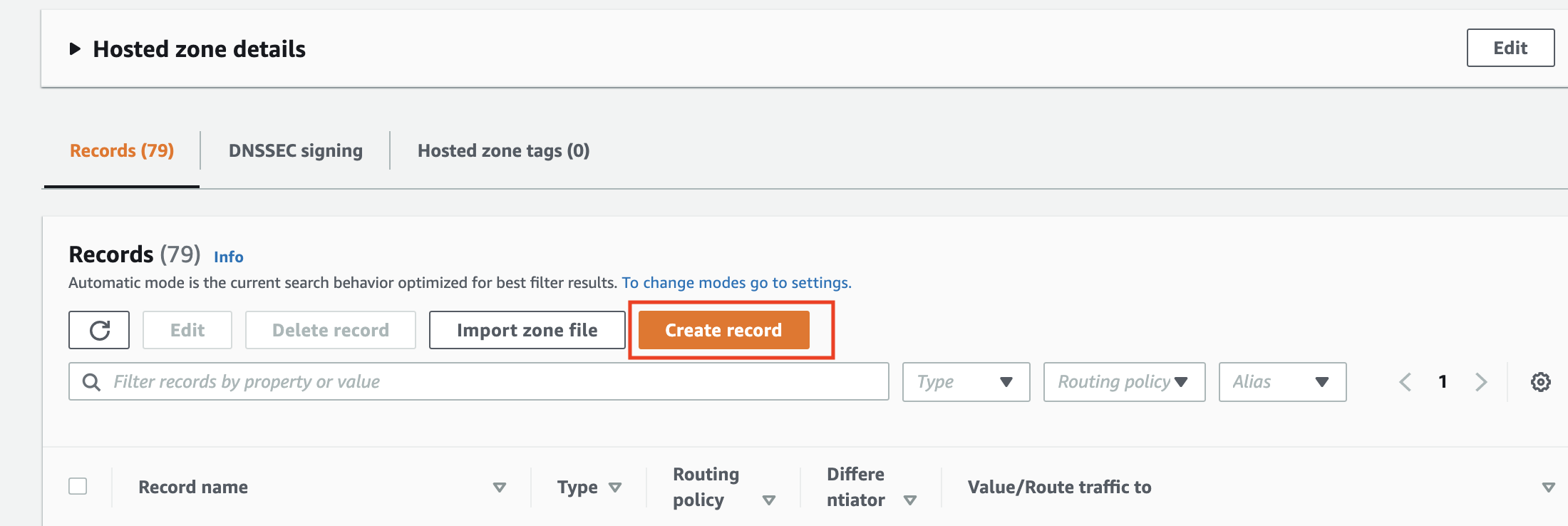Sort by the Type column arrow
This screenshot has width=1568, height=526.
point(615,488)
